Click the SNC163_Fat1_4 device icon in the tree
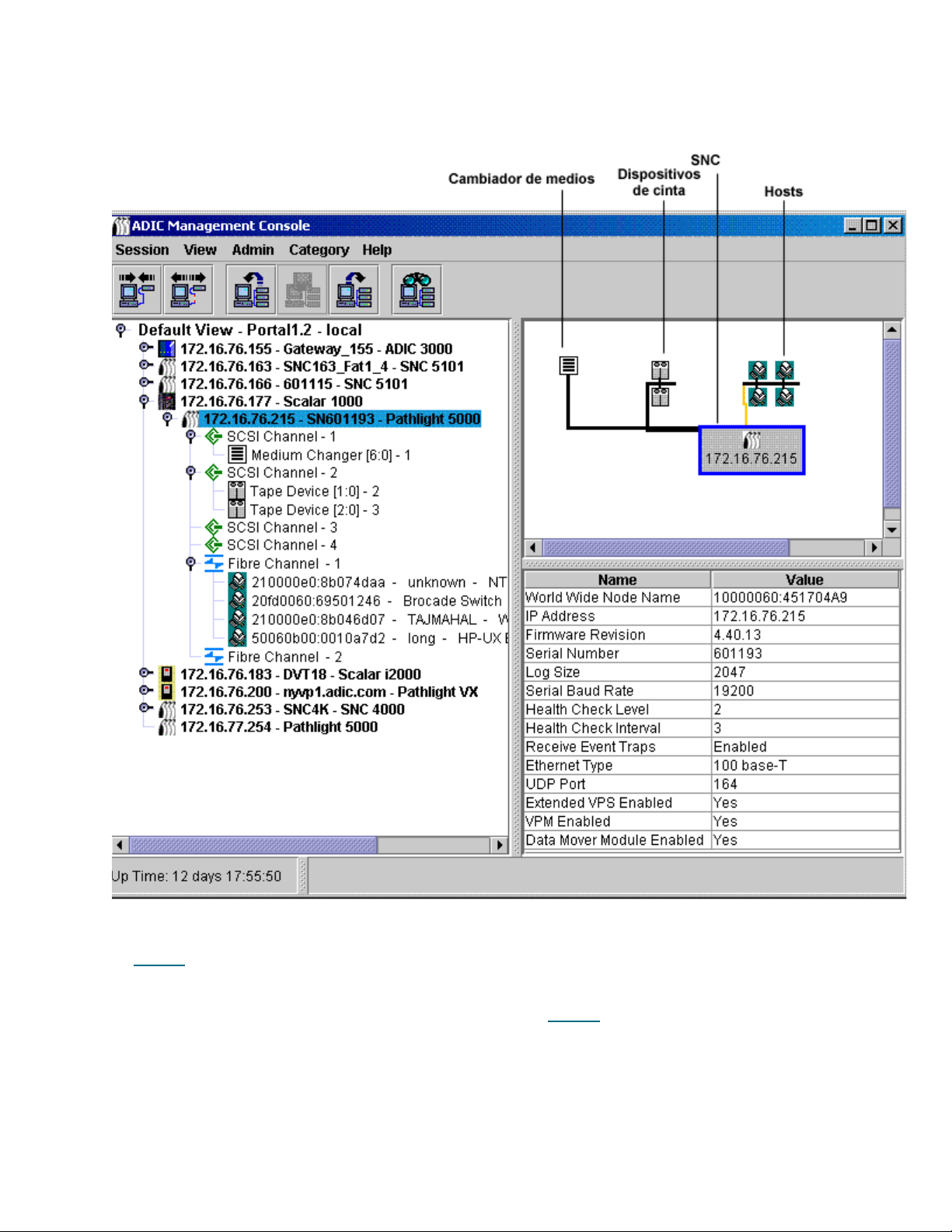The height and width of the screenshot is (1232, 952). 166,366
